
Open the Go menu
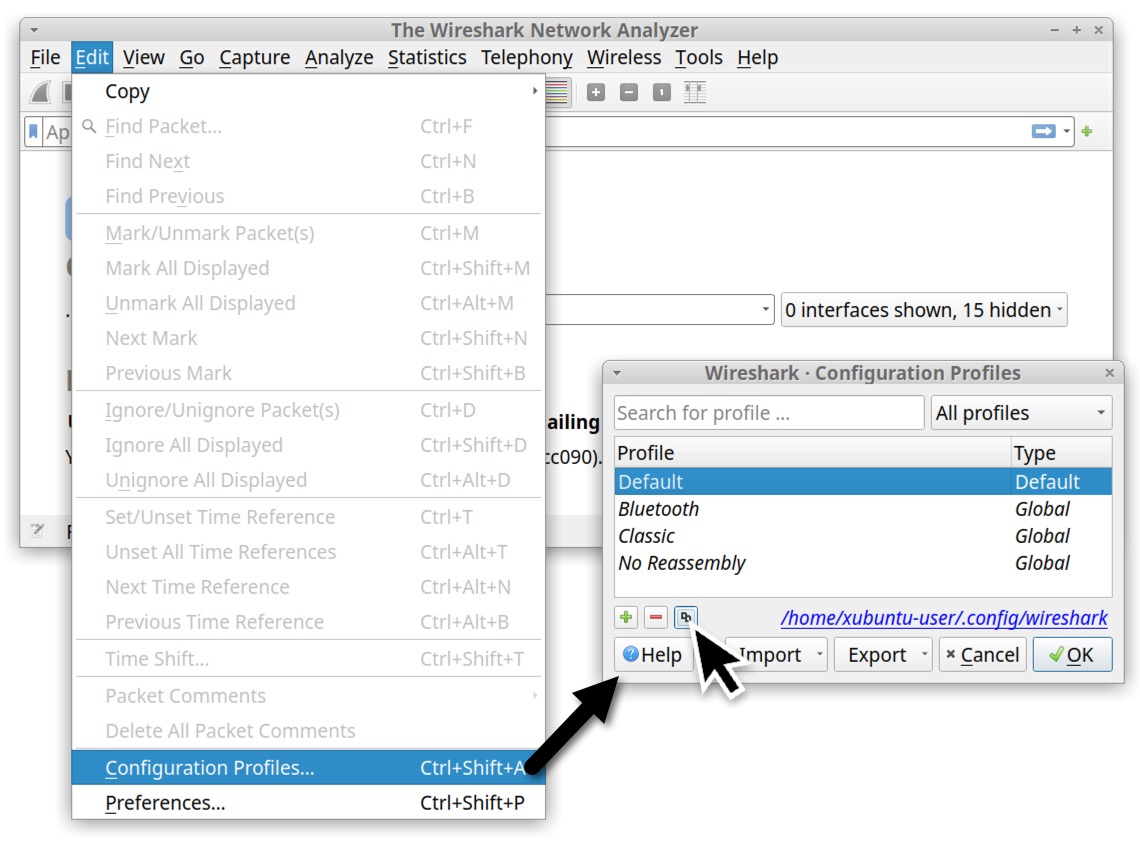[x=192, y=57]
